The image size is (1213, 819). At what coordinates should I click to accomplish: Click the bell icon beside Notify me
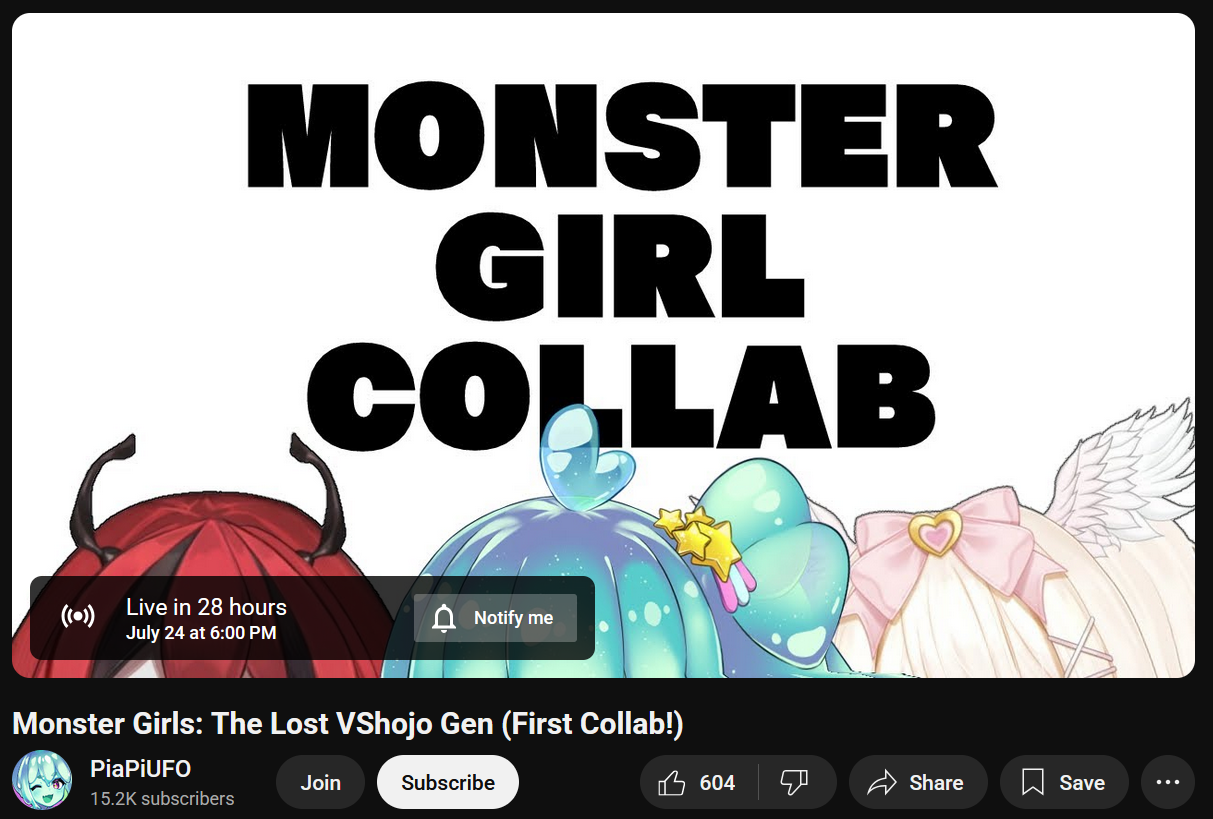[x=444, y=618]
